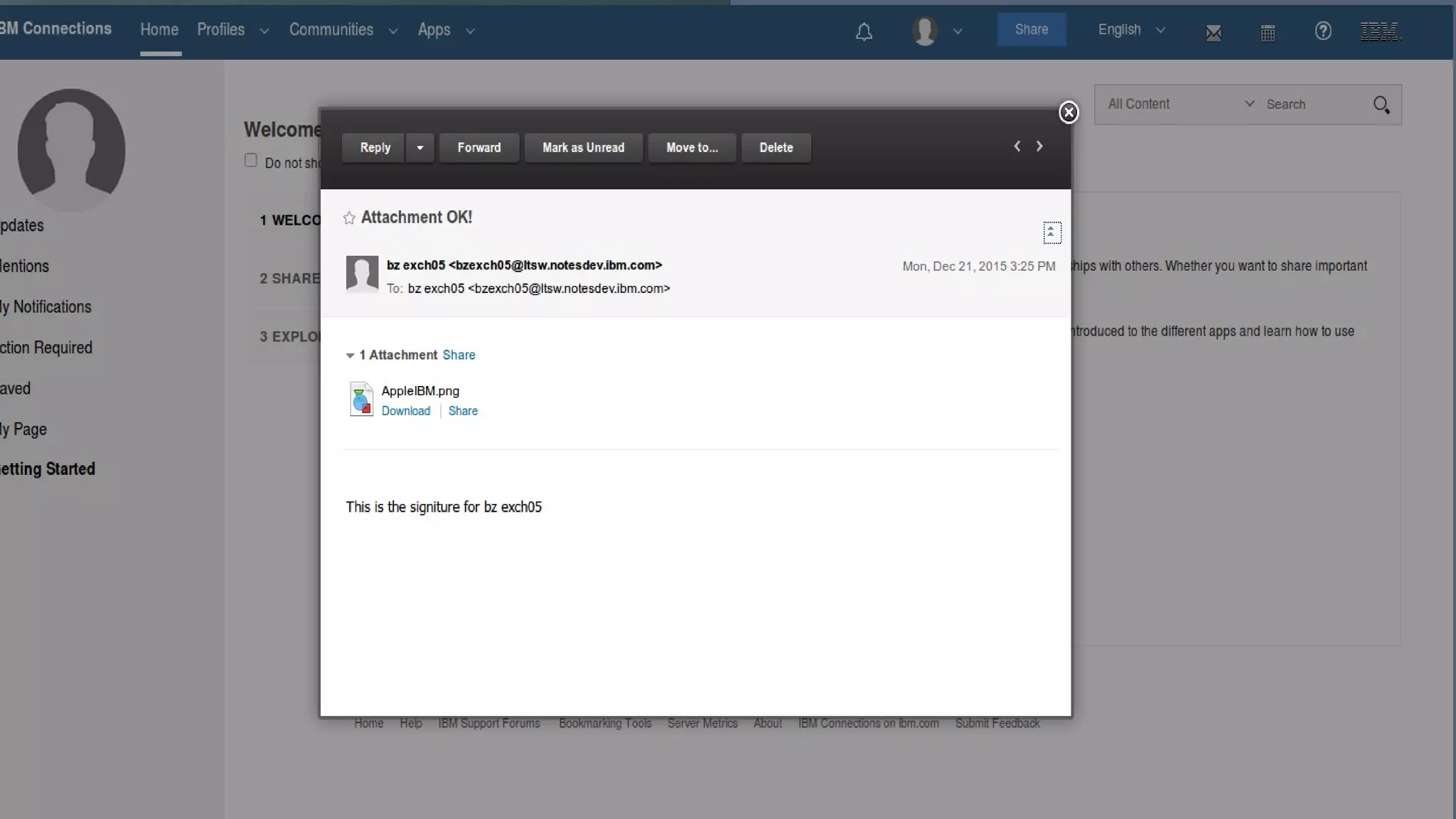Click in the Search input field

point(1315,105)
